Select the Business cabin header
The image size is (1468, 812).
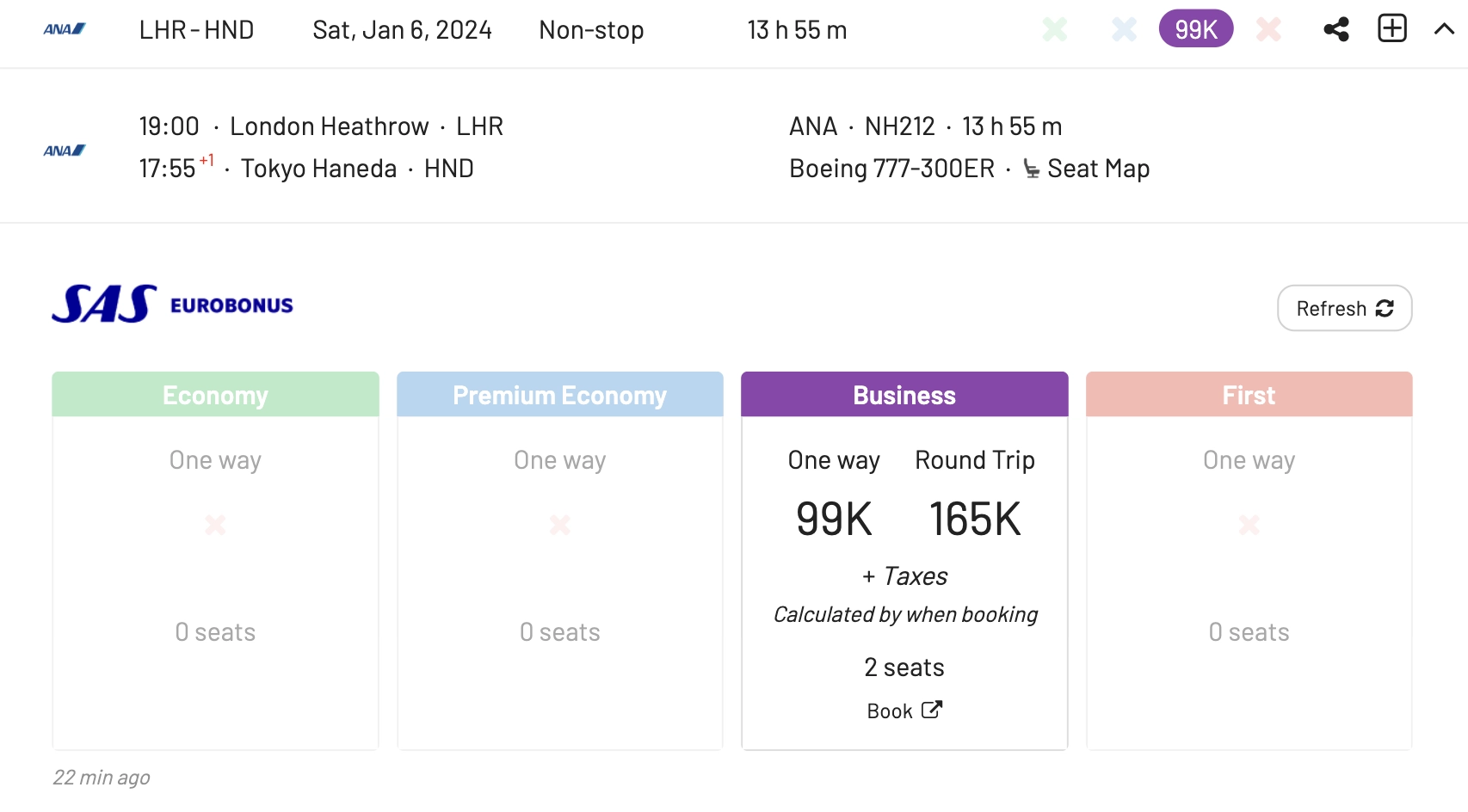pyautogui.click(x=904, y=395)
